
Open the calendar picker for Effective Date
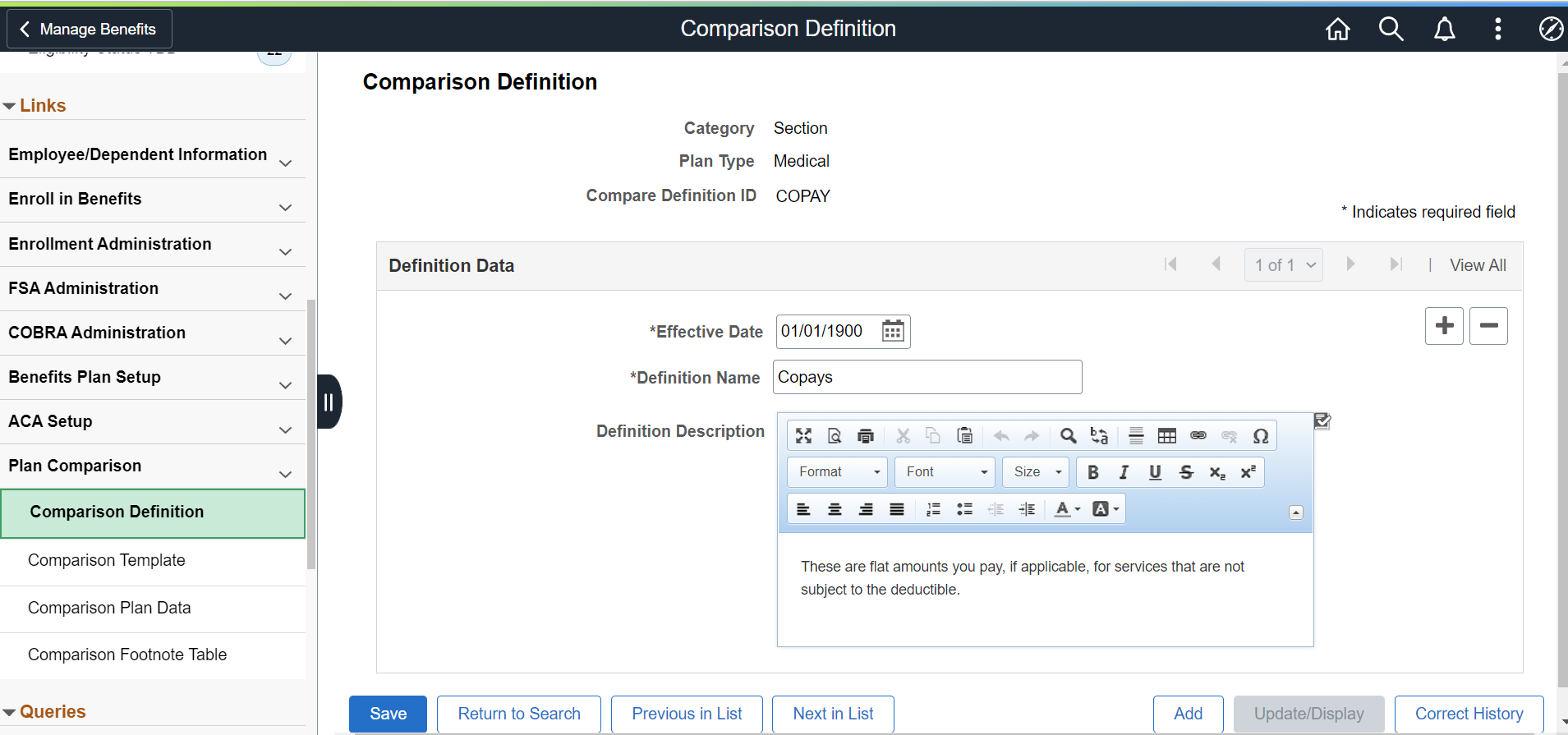click(x=893, y=332)
